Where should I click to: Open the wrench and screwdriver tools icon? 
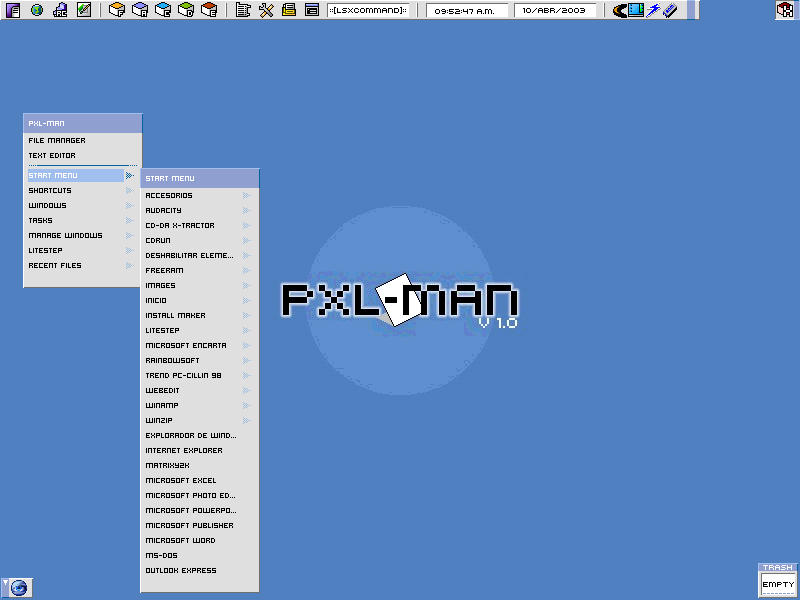266,10
